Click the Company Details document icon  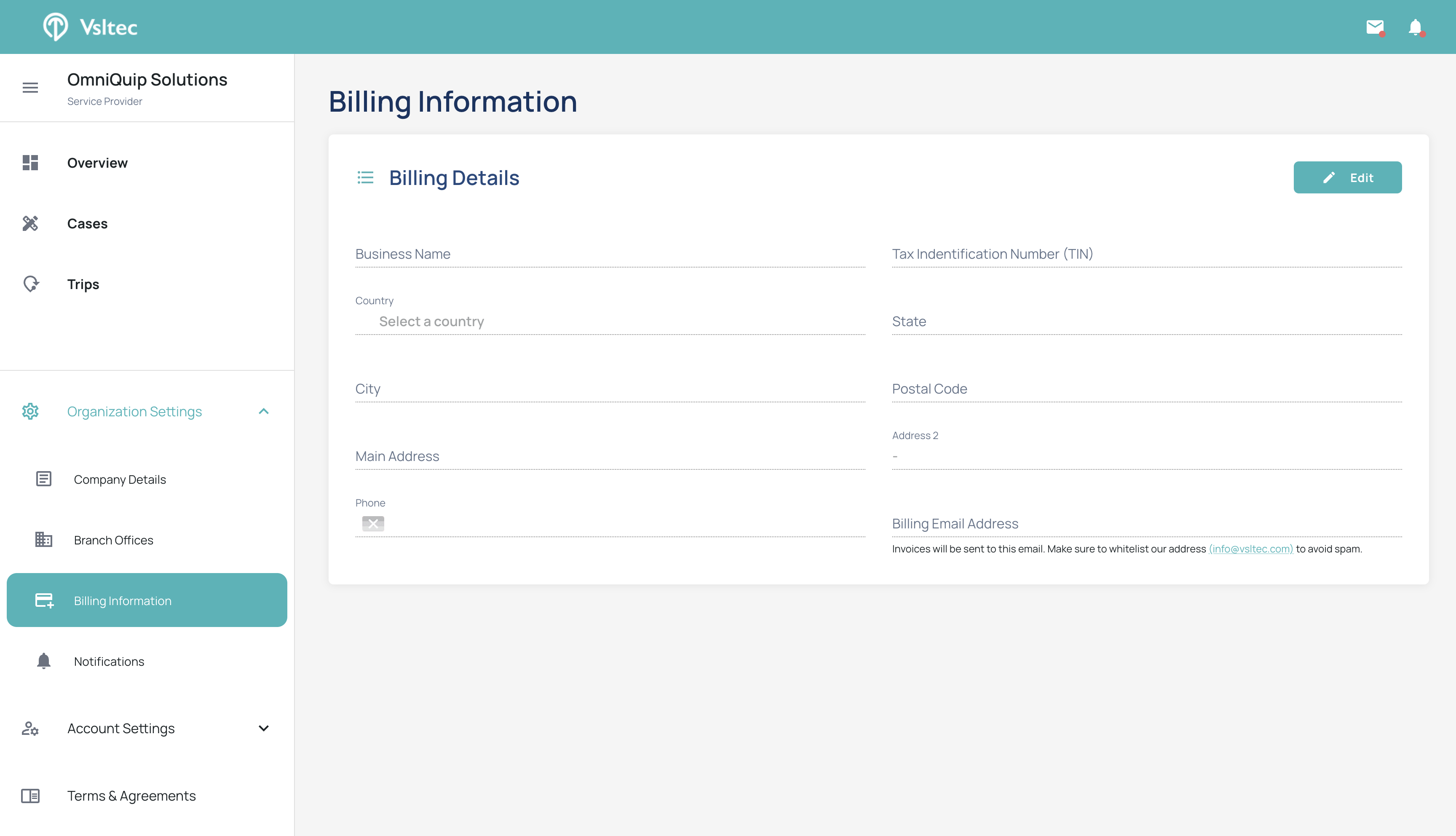click(44, 479)
